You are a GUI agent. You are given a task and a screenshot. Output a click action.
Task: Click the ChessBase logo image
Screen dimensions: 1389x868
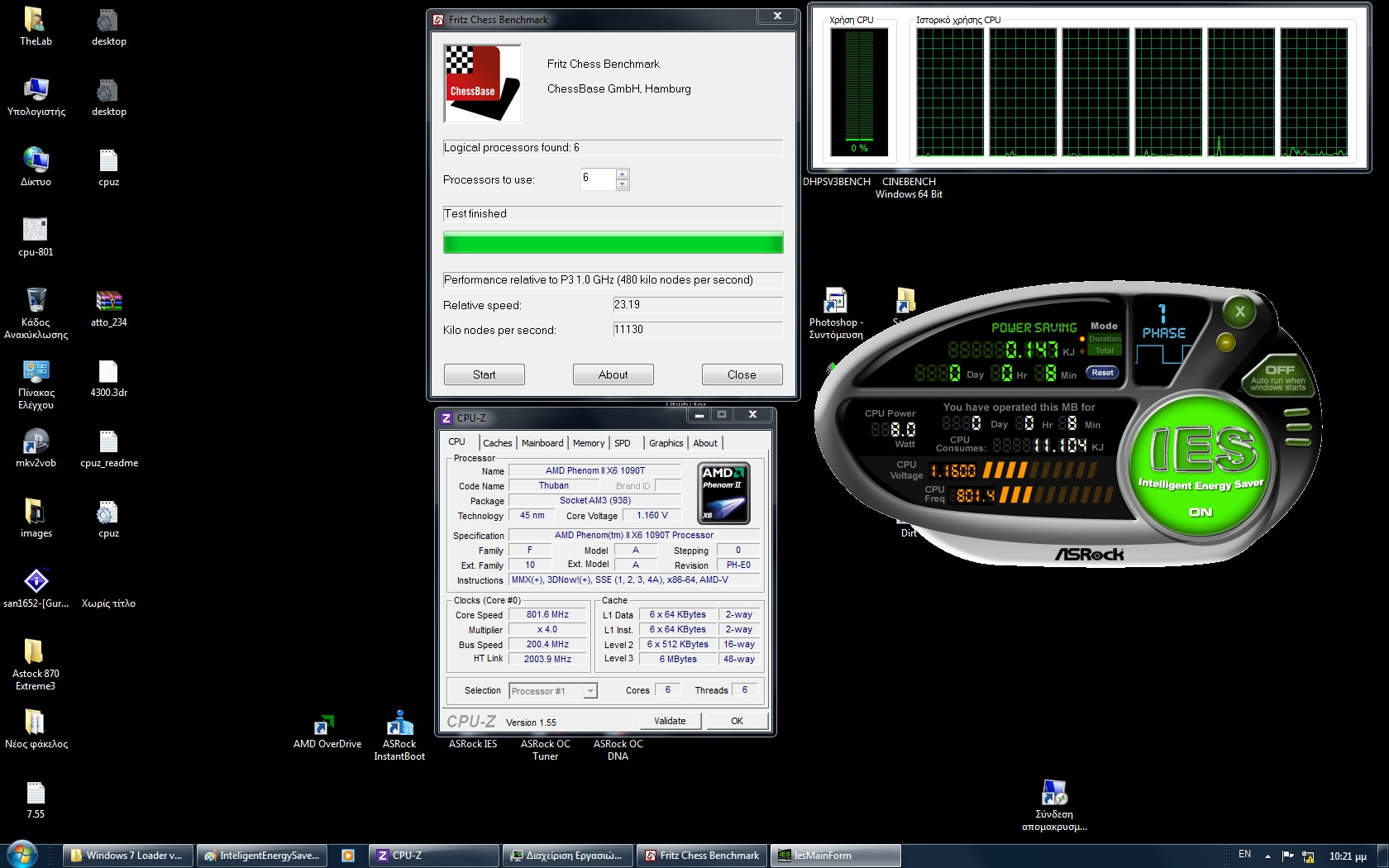483,83
